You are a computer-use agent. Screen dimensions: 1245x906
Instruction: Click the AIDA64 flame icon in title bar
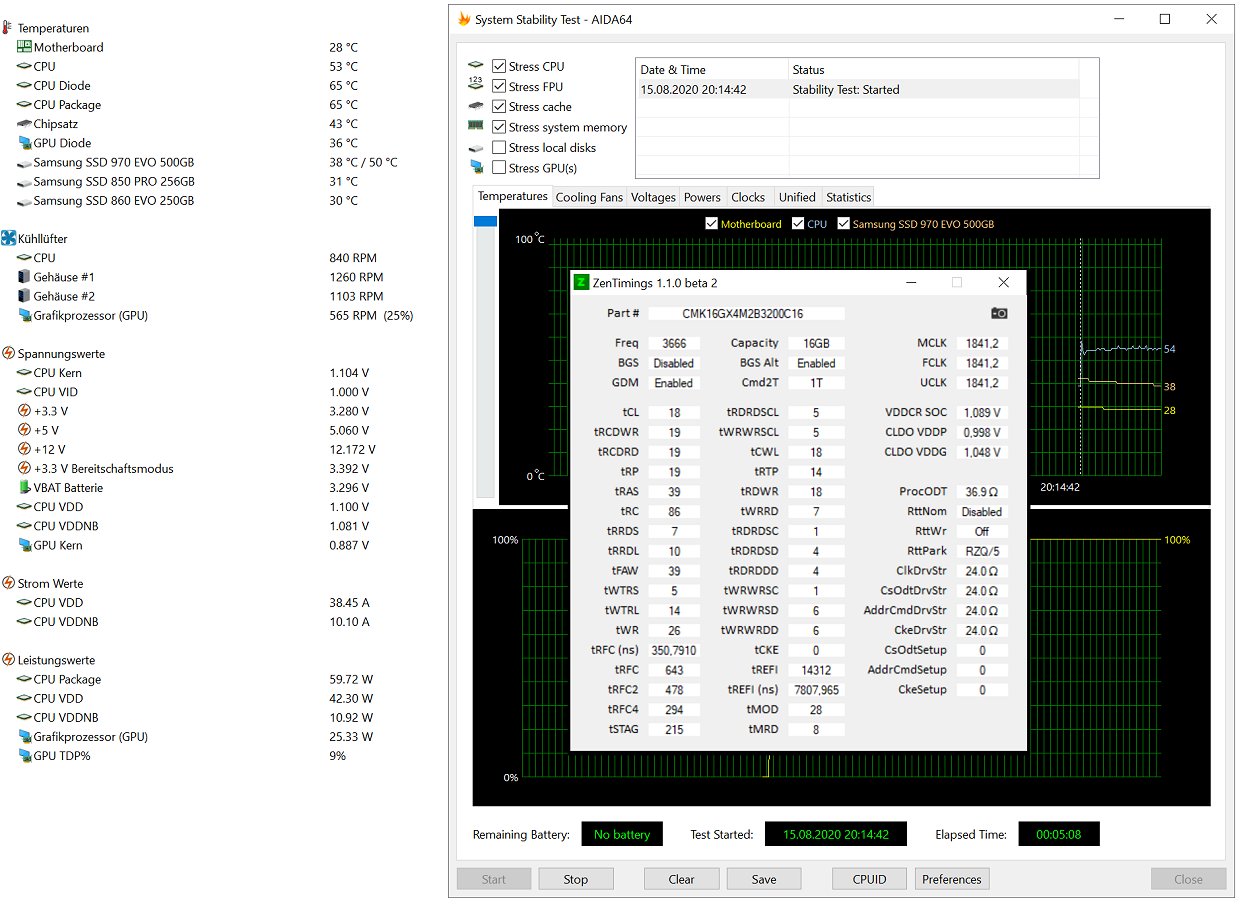[x=463, y=19]
